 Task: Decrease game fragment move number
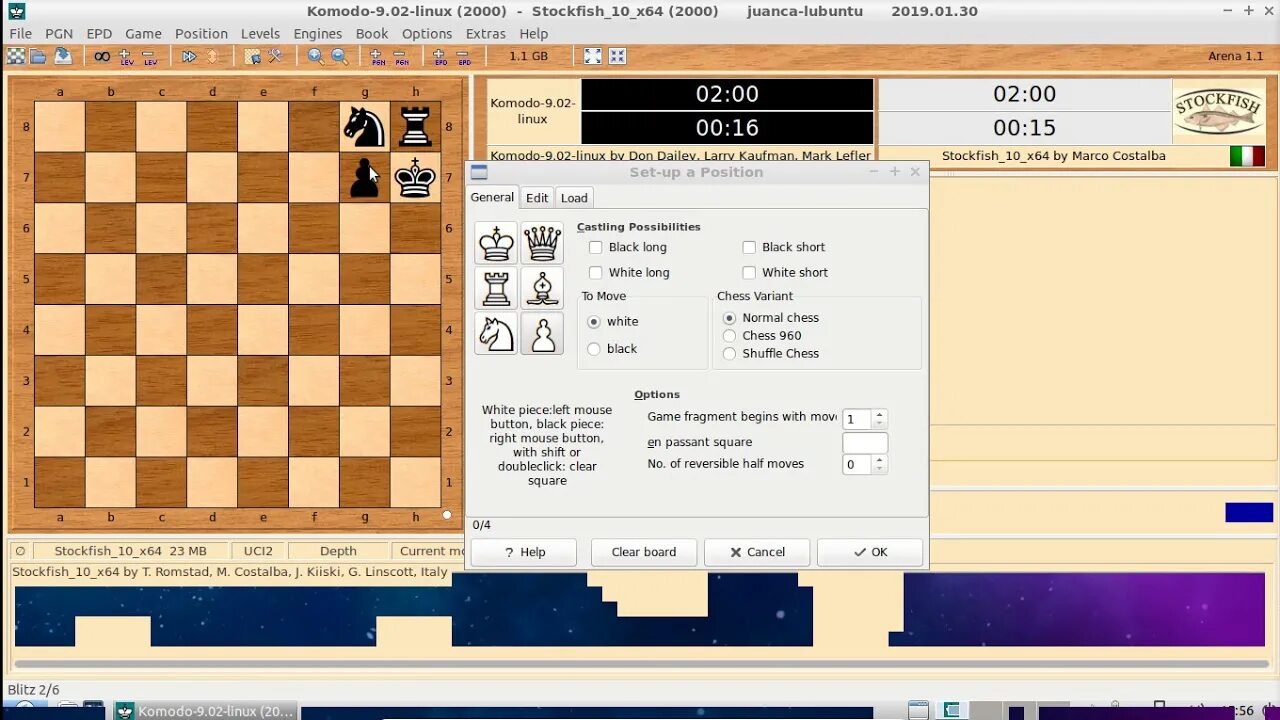tap(880, 424)
